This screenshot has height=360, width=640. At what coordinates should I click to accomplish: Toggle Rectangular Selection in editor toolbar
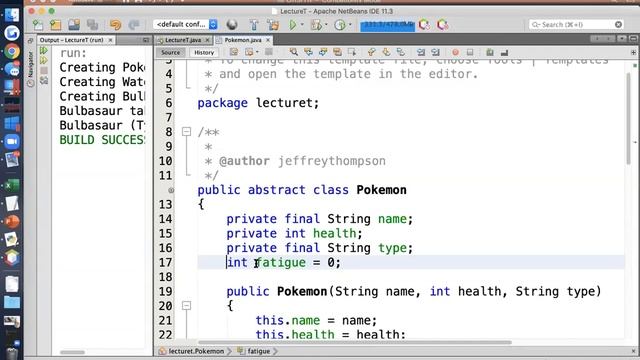pos(352,52)
